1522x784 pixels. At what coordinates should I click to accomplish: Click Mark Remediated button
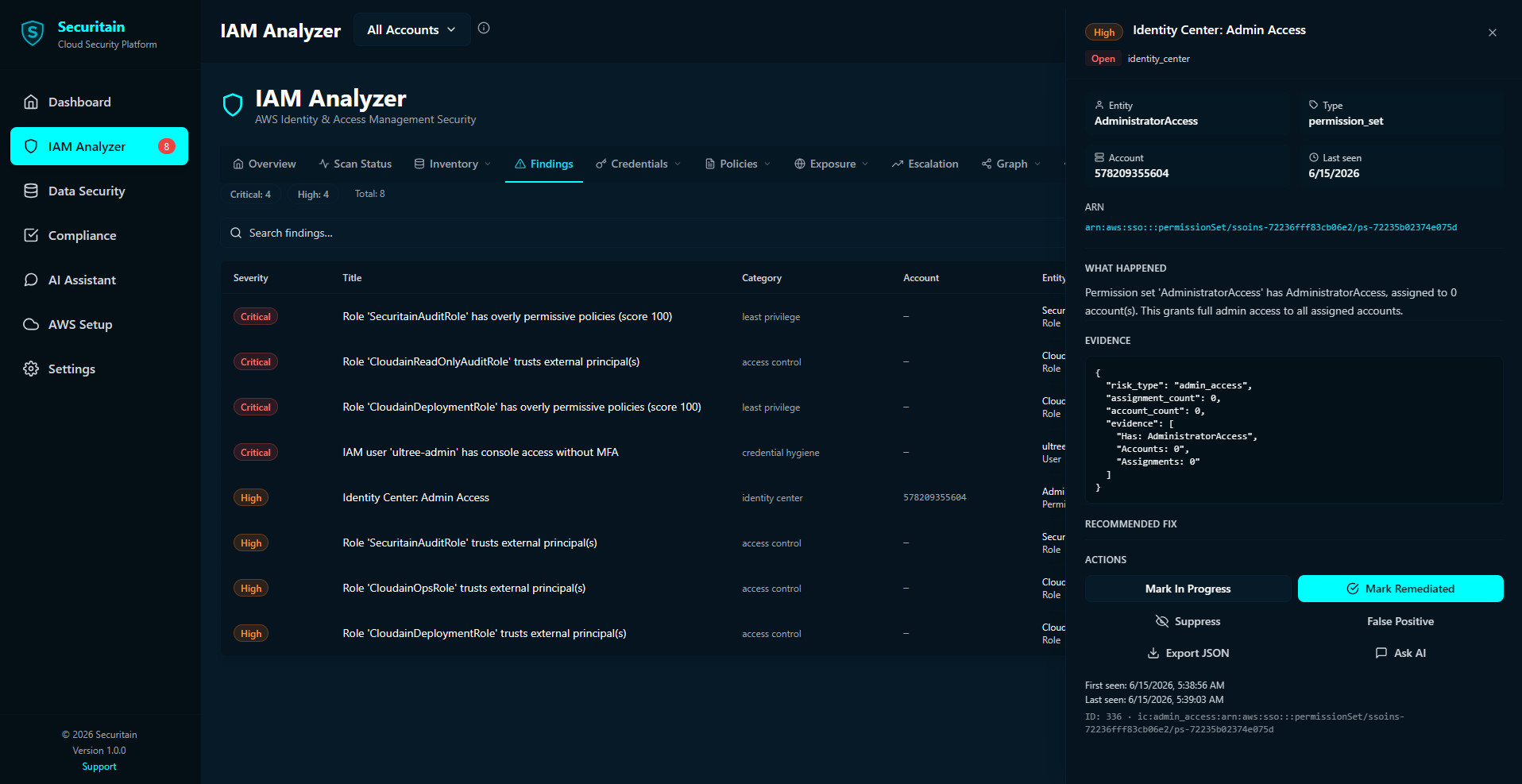[1400, 589]
